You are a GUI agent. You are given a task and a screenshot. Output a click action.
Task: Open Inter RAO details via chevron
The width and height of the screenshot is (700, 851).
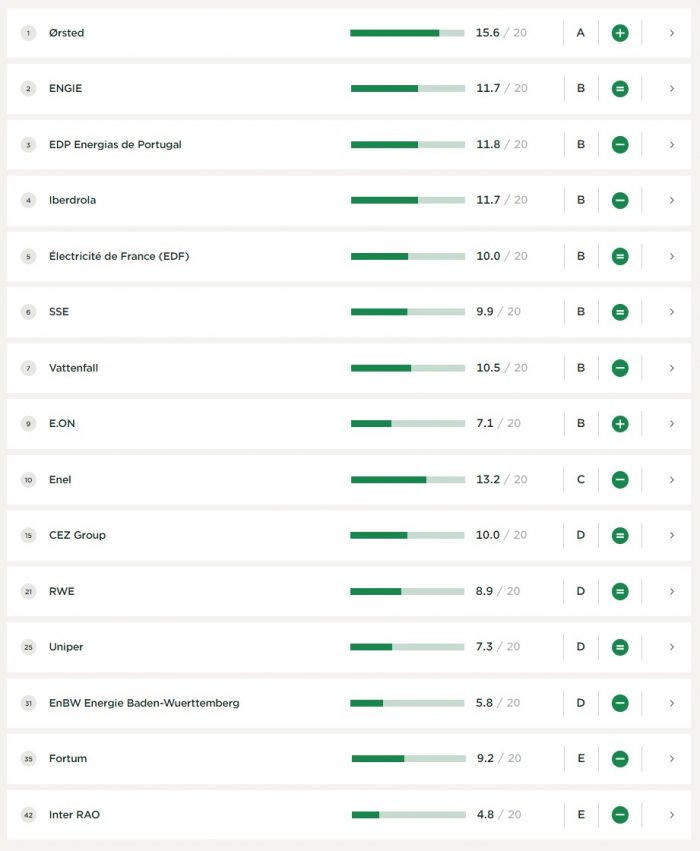pyautogui.click(x=672, y=815)
